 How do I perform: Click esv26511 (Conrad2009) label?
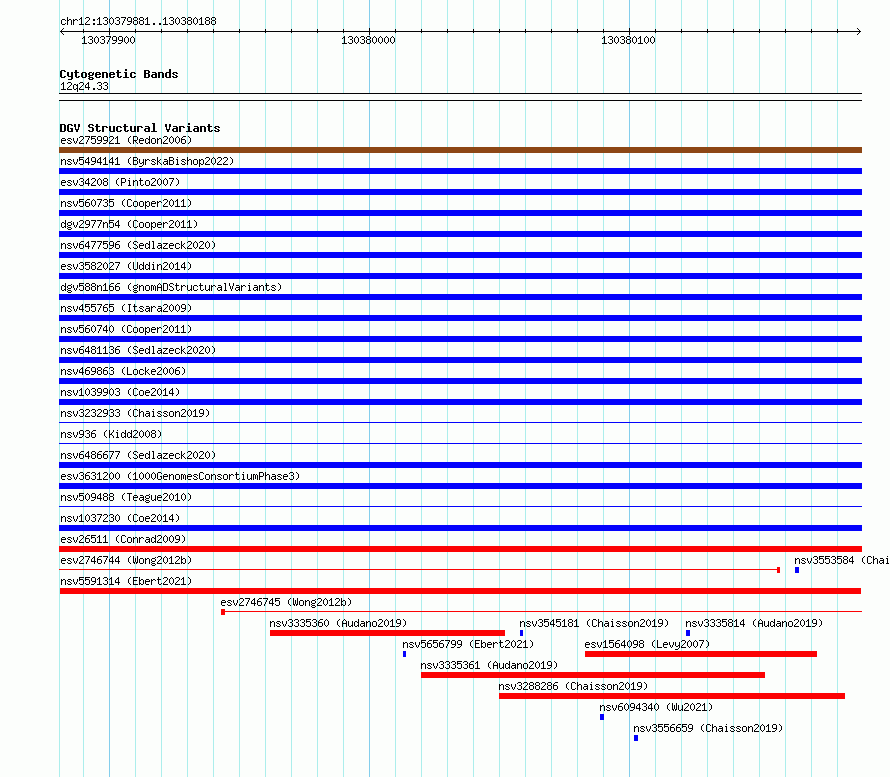(123, 539)
